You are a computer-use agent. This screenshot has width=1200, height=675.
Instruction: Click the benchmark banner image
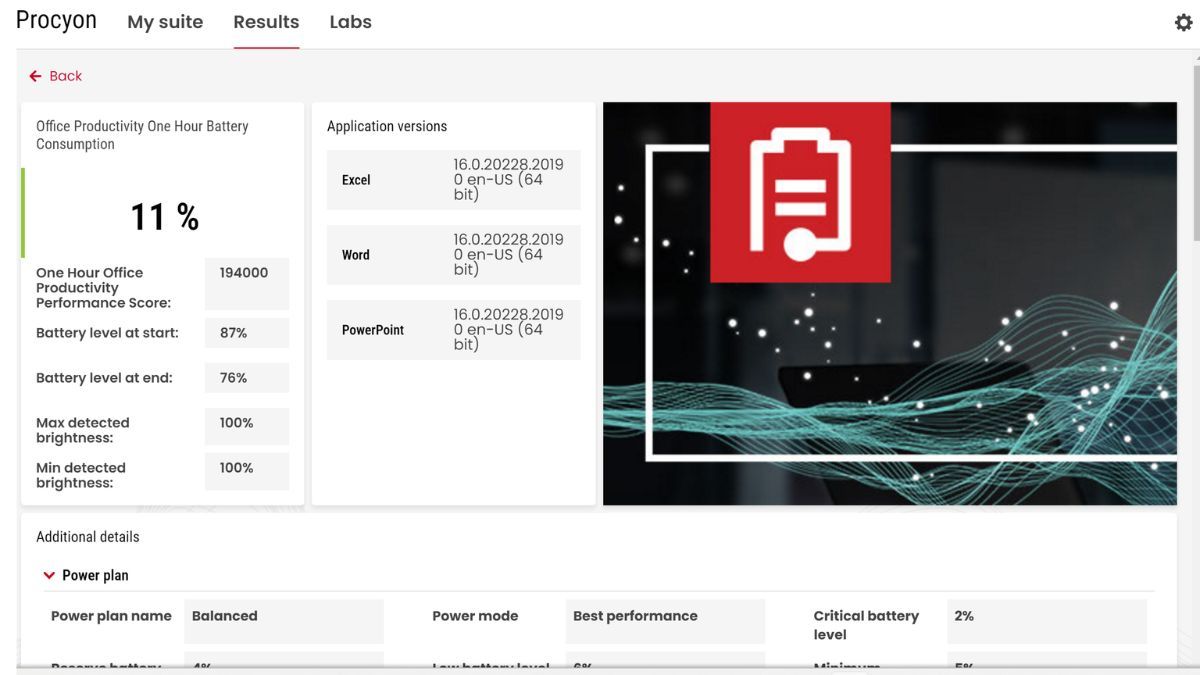point(890,303)
